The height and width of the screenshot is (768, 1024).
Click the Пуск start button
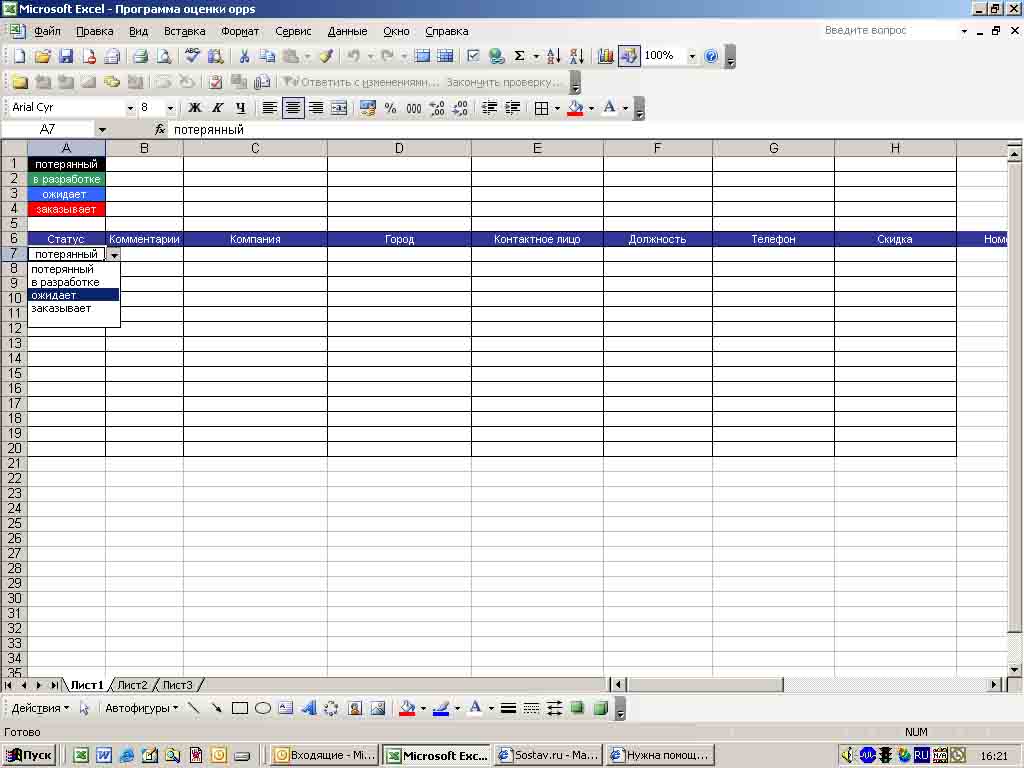coord(30,755)
